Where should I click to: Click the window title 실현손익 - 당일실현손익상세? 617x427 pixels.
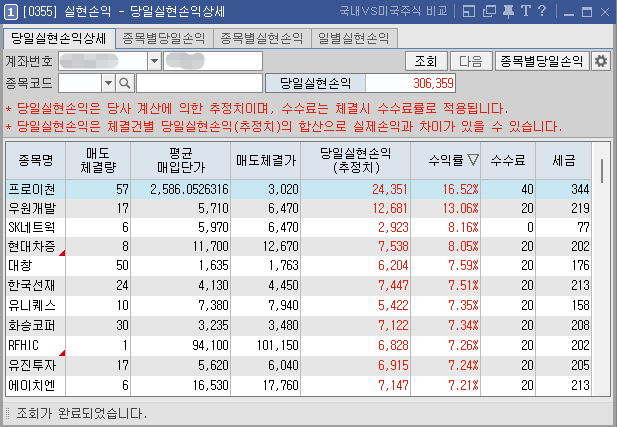click(x=144, y=11)
